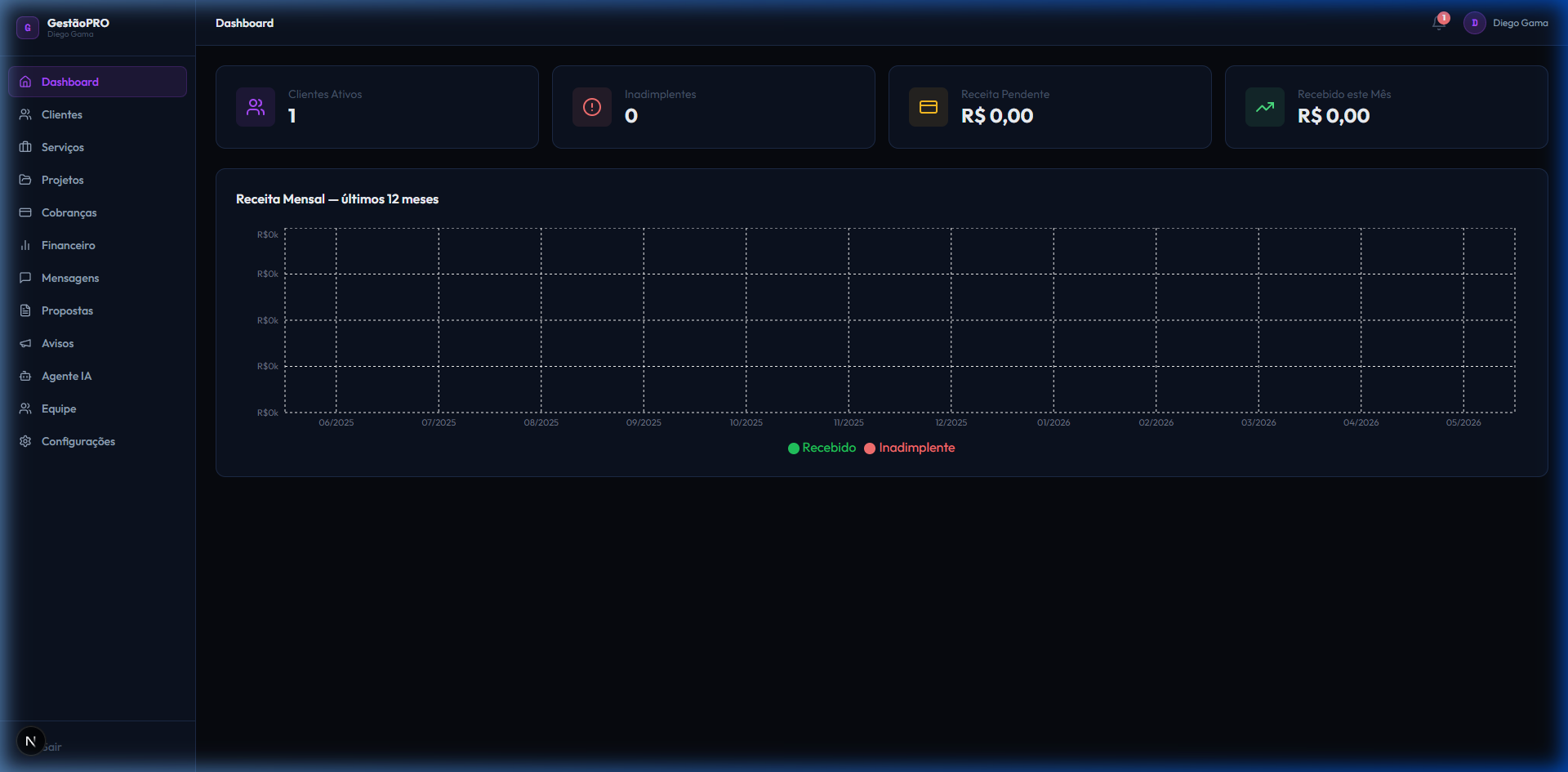The width and height of the screenshot is (1568, 772).
Task: Click the 01/2026 axis label
Action: pos(1053,422)
